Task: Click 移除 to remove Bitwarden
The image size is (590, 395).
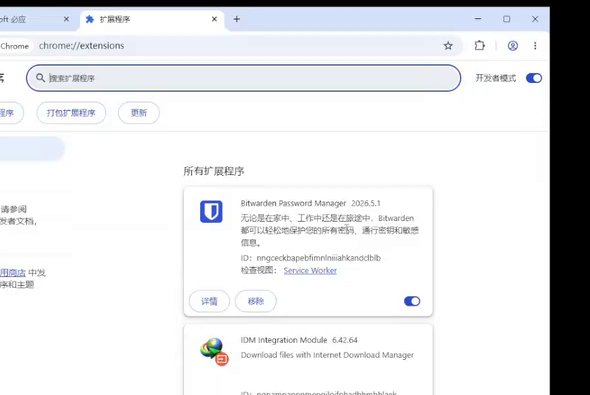Action: pos(256,301)
